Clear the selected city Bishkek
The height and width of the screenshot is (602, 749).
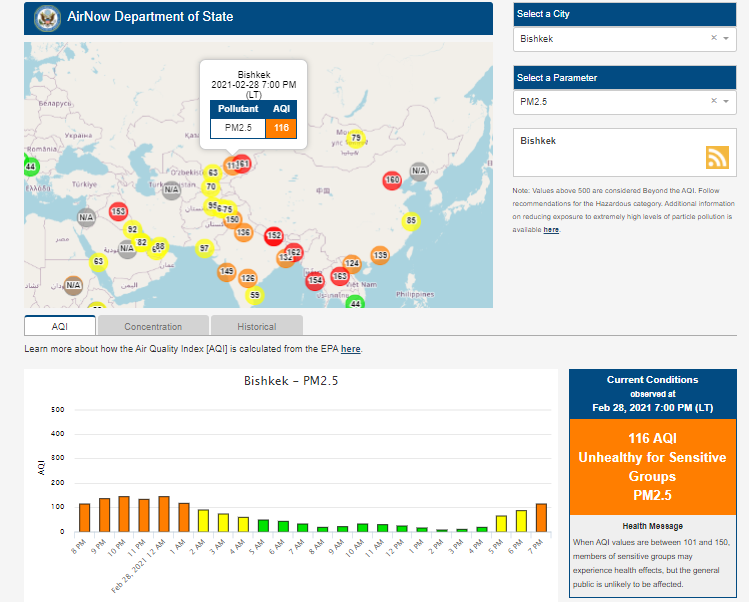coord(714,39)
